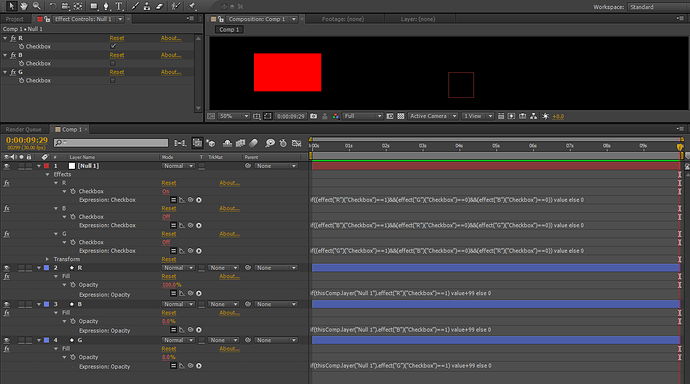Toggle the B Checkbox in Effect Controls

[x=113, y=63]
